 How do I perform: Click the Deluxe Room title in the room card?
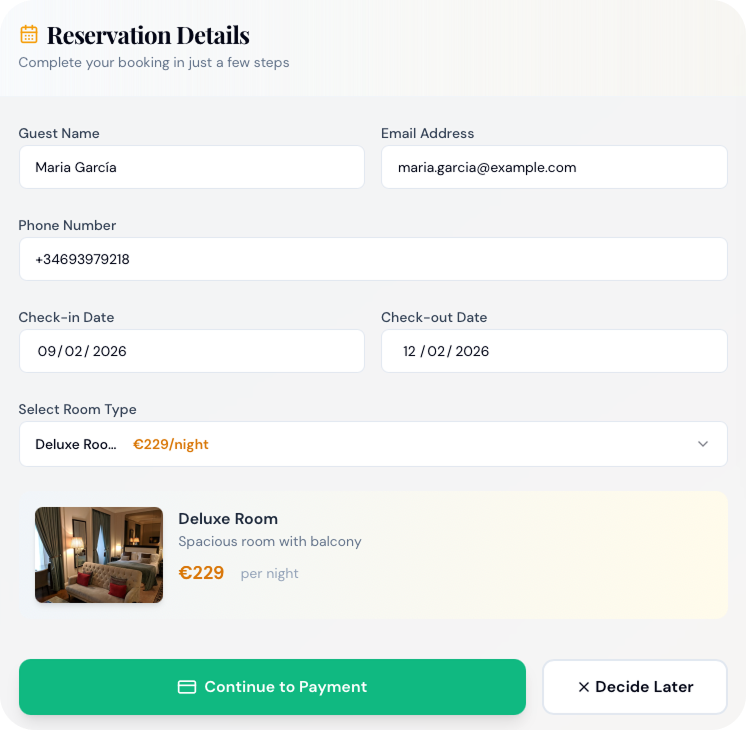click(228, 519)
